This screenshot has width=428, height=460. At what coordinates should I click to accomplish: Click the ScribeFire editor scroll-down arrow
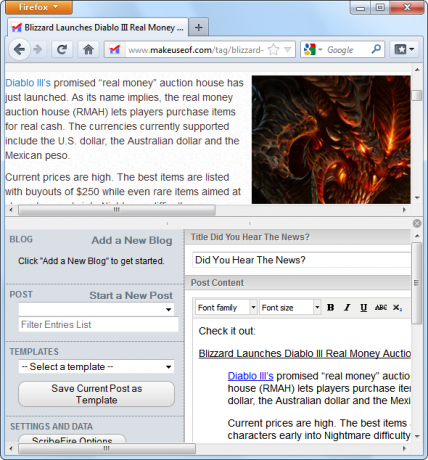coord(417,436)
